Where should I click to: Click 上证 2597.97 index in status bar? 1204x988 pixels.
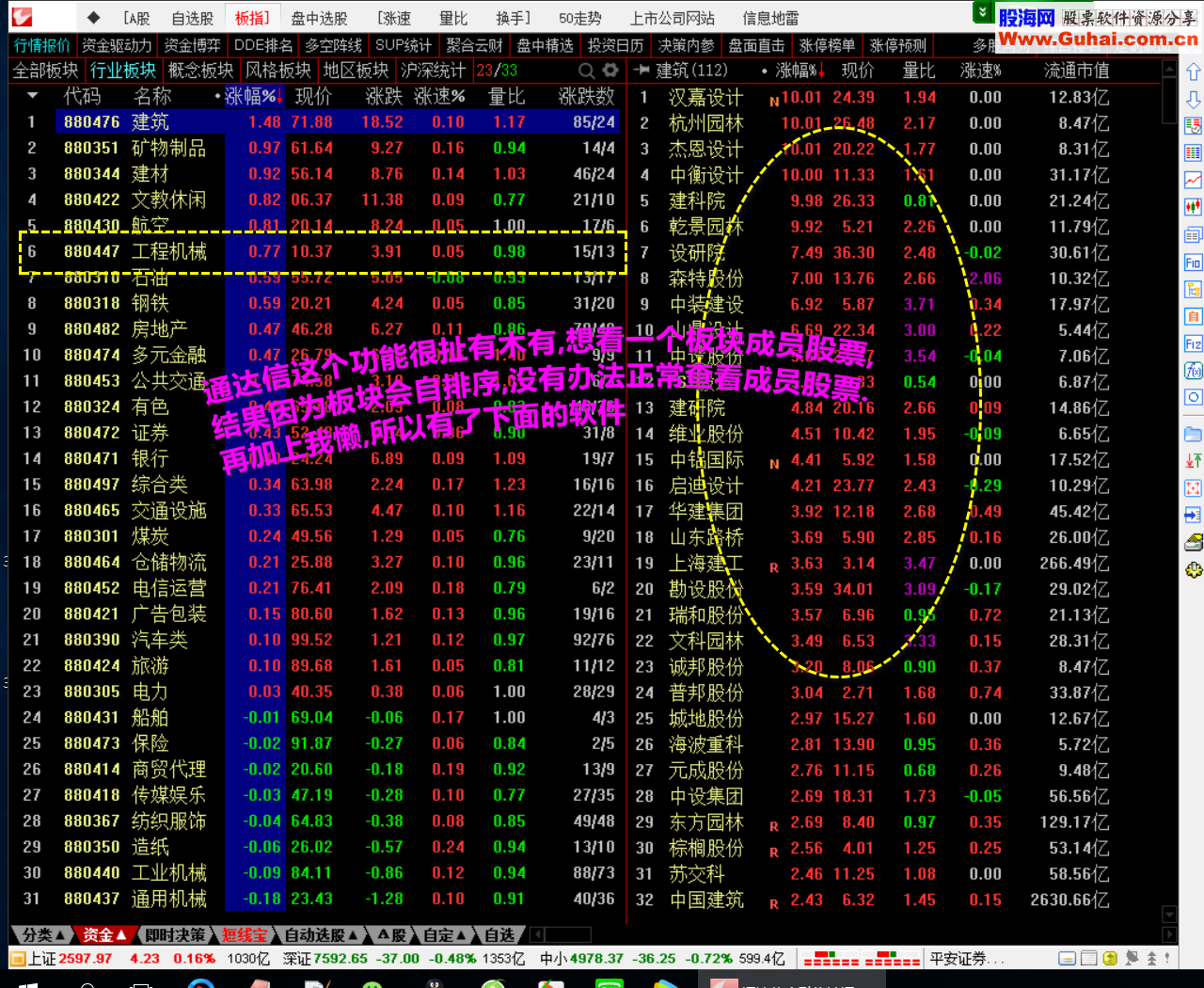click(x=71, y=959)
